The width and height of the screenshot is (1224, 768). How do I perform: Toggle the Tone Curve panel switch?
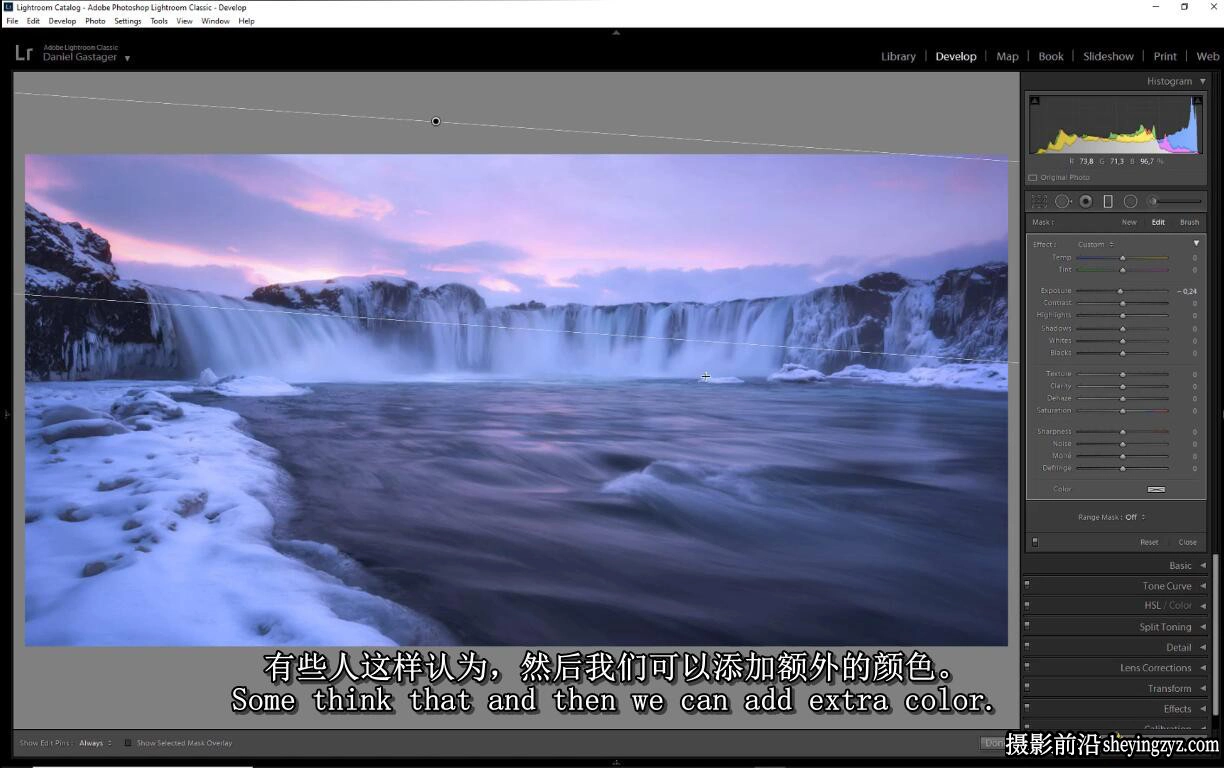pyautogui.click(x=1027, y=584)
